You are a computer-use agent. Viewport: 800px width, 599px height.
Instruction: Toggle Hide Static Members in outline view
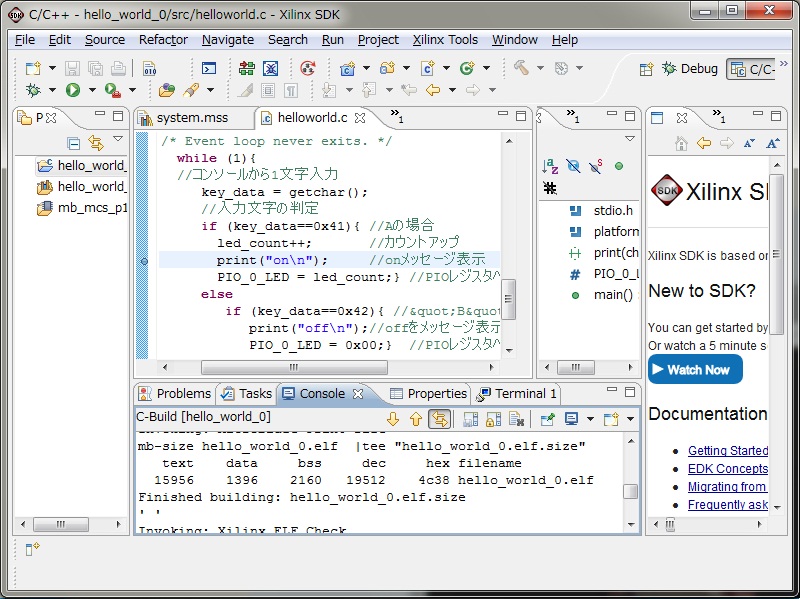tap(596, 166)
